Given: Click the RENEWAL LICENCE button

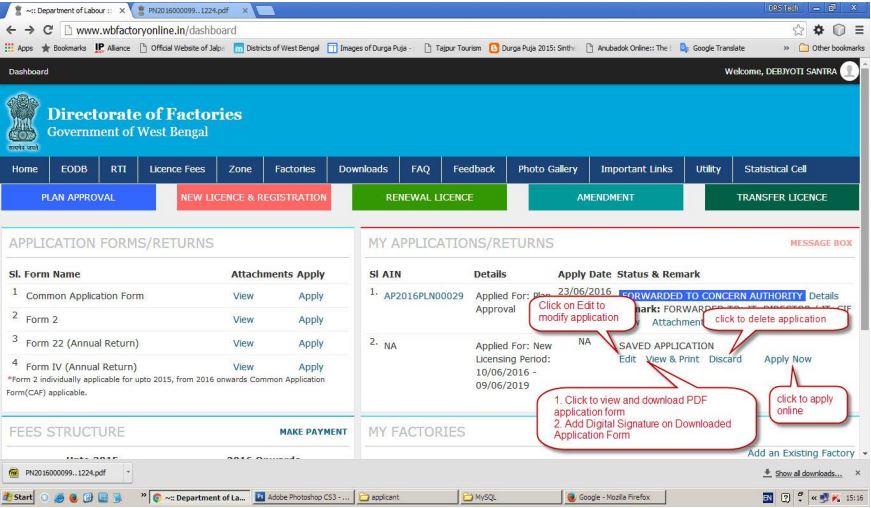Looking at the screenshot, I should (x=429, y=197).
